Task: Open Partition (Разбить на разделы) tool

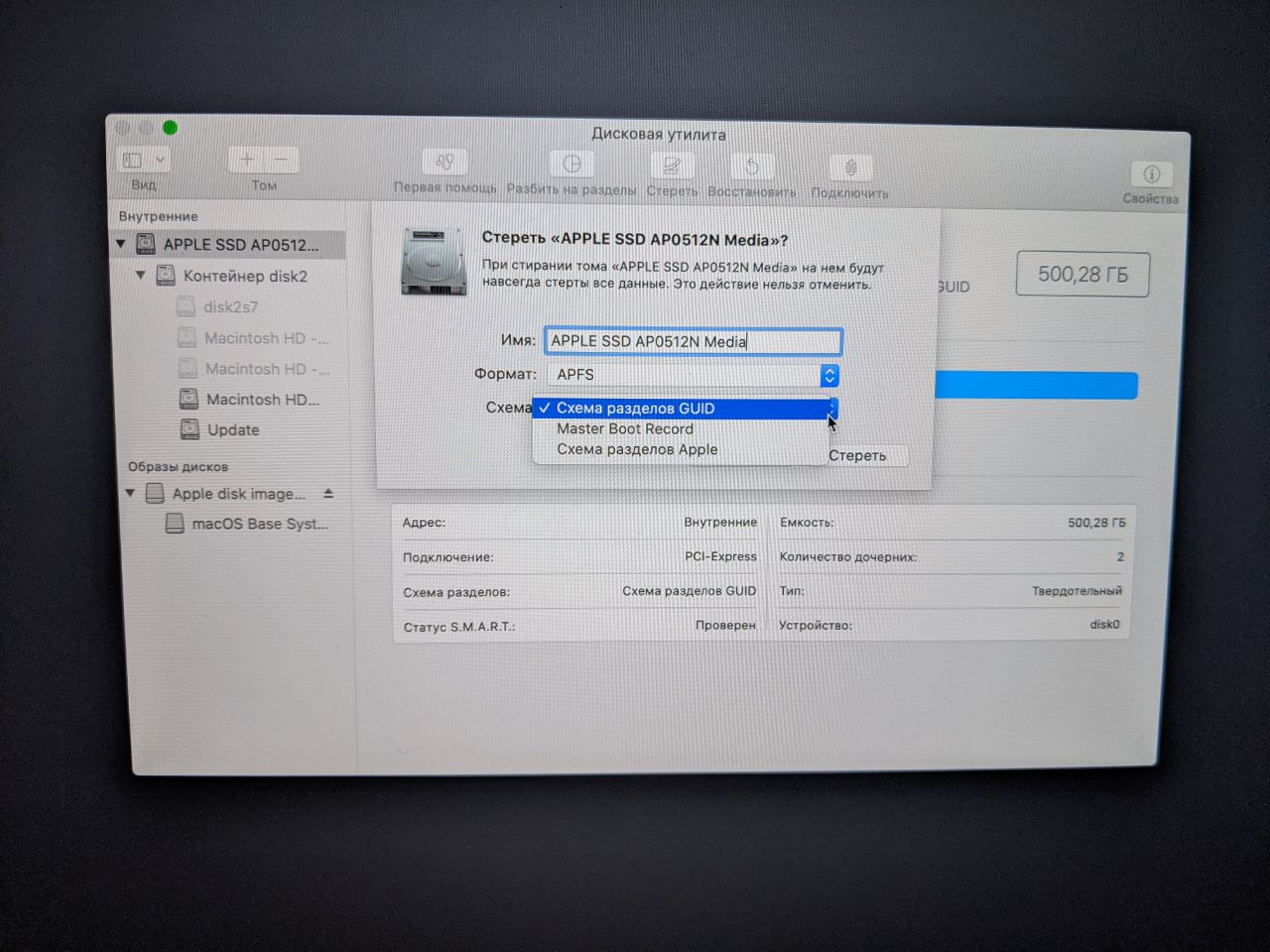Action: pyautogui.click(x=571, y=164)
